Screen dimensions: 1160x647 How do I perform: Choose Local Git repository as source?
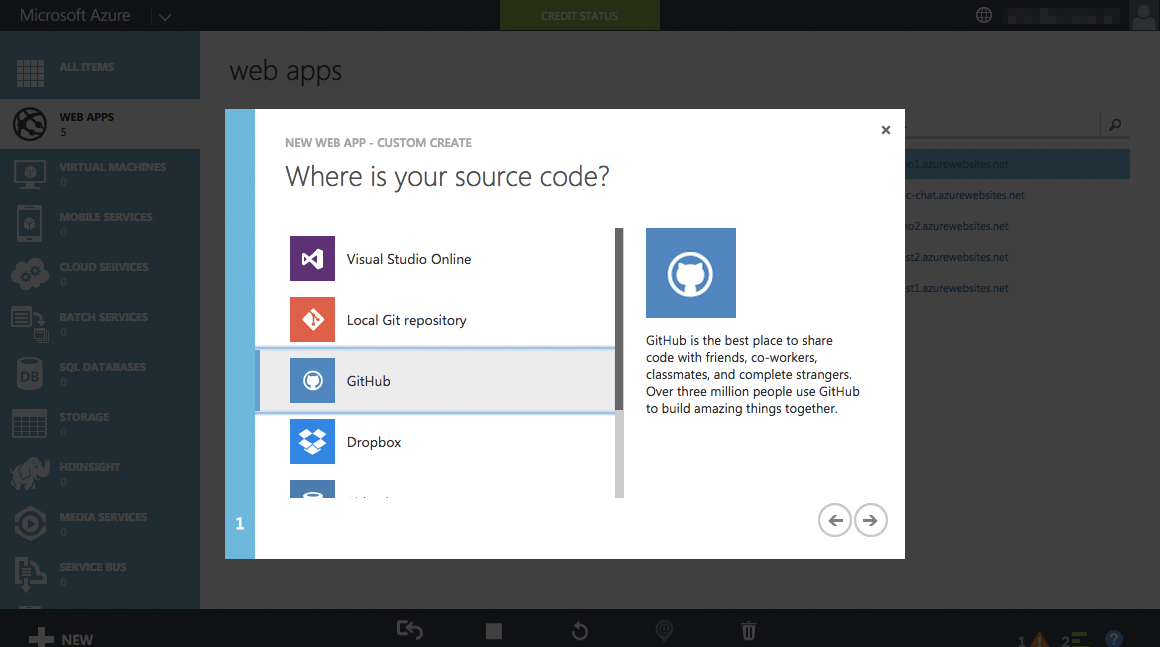[x=435, y=319]
